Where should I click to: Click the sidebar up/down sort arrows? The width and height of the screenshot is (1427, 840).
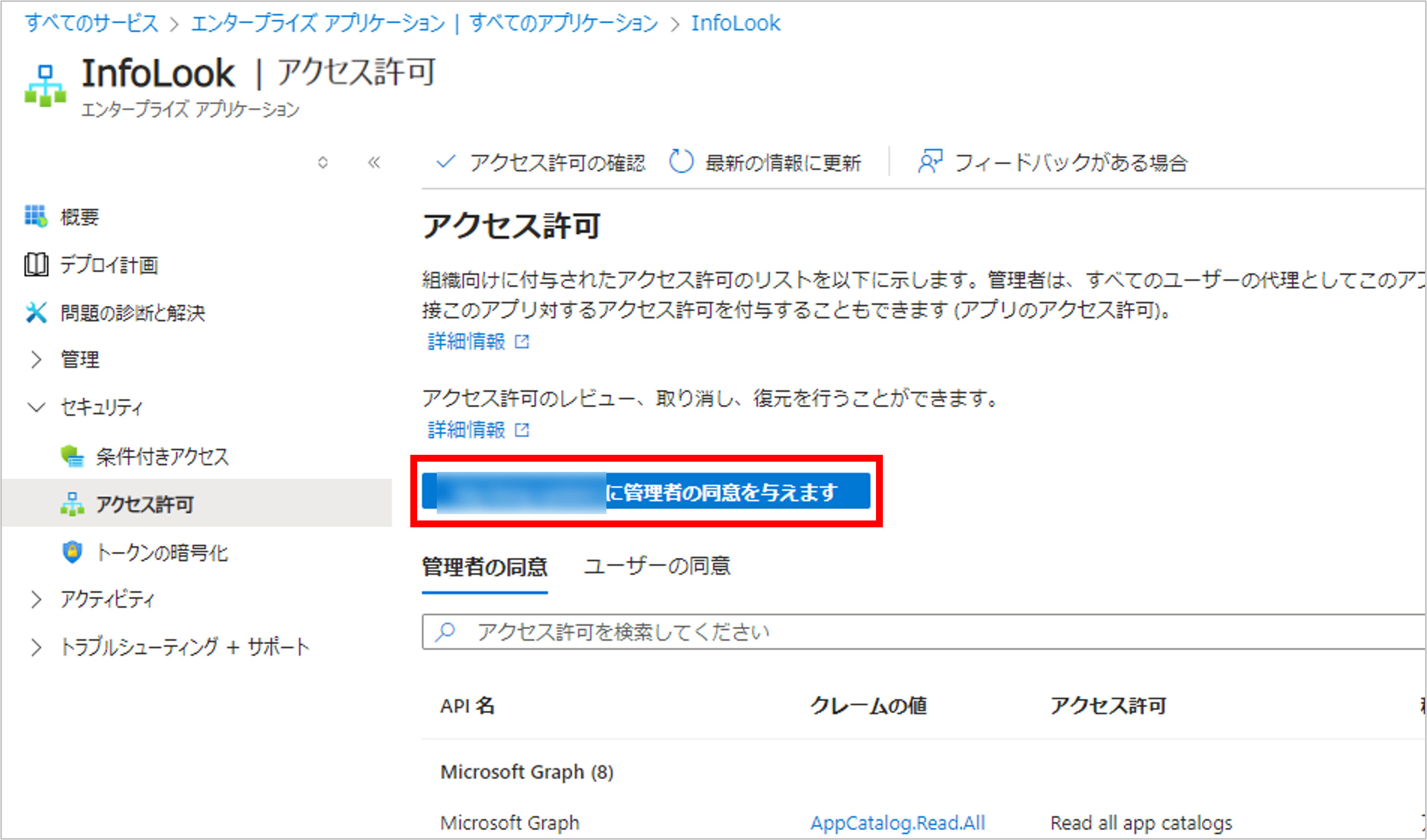[x=323, y=162]
